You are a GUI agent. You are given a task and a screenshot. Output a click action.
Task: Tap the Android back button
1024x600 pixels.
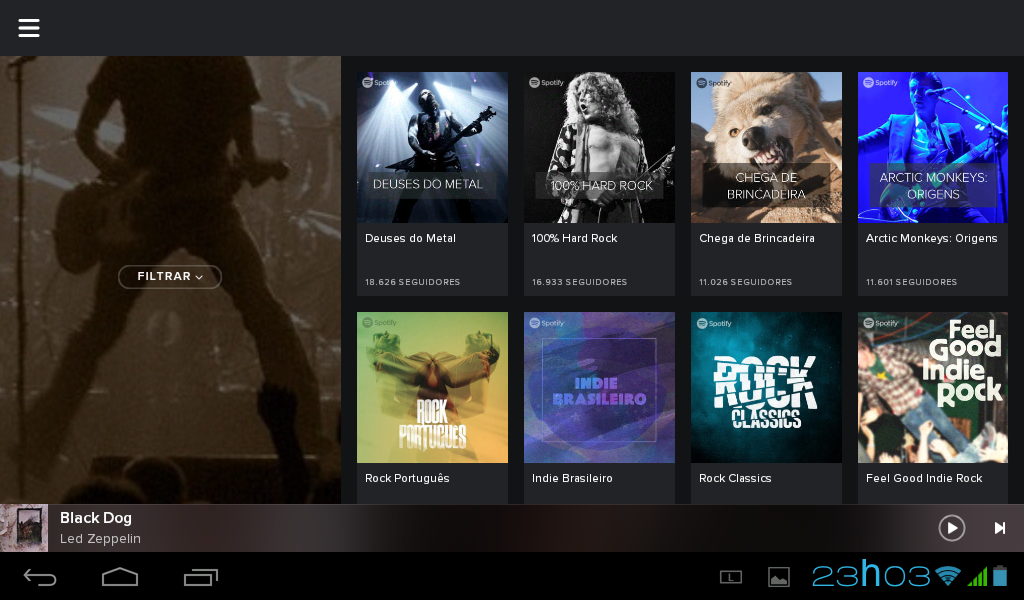(40, 577)
